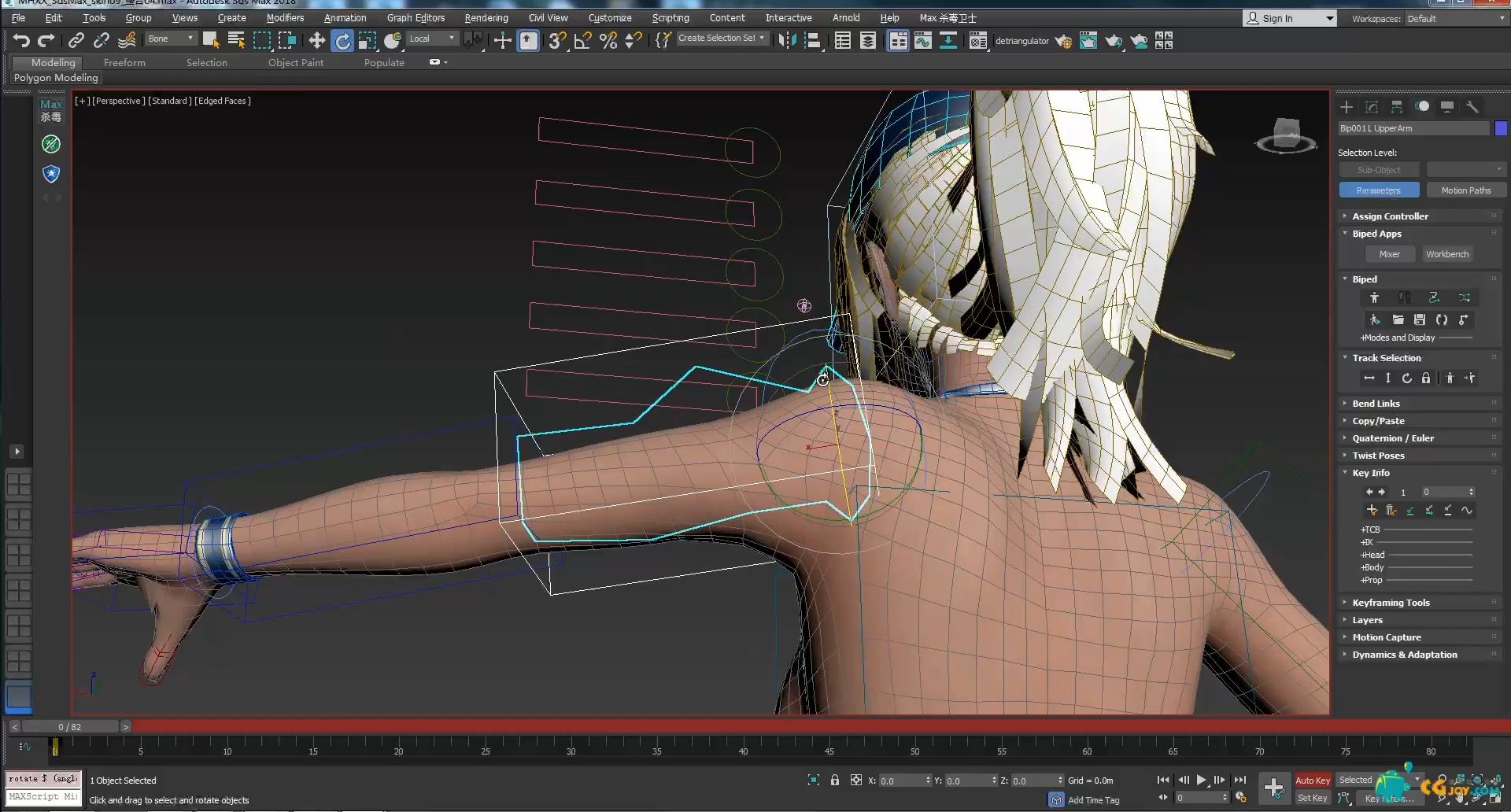Viewport: 1511px width, 812px height.
Task: Open the Bone selection filter dropdown
Action: [171, 38]
